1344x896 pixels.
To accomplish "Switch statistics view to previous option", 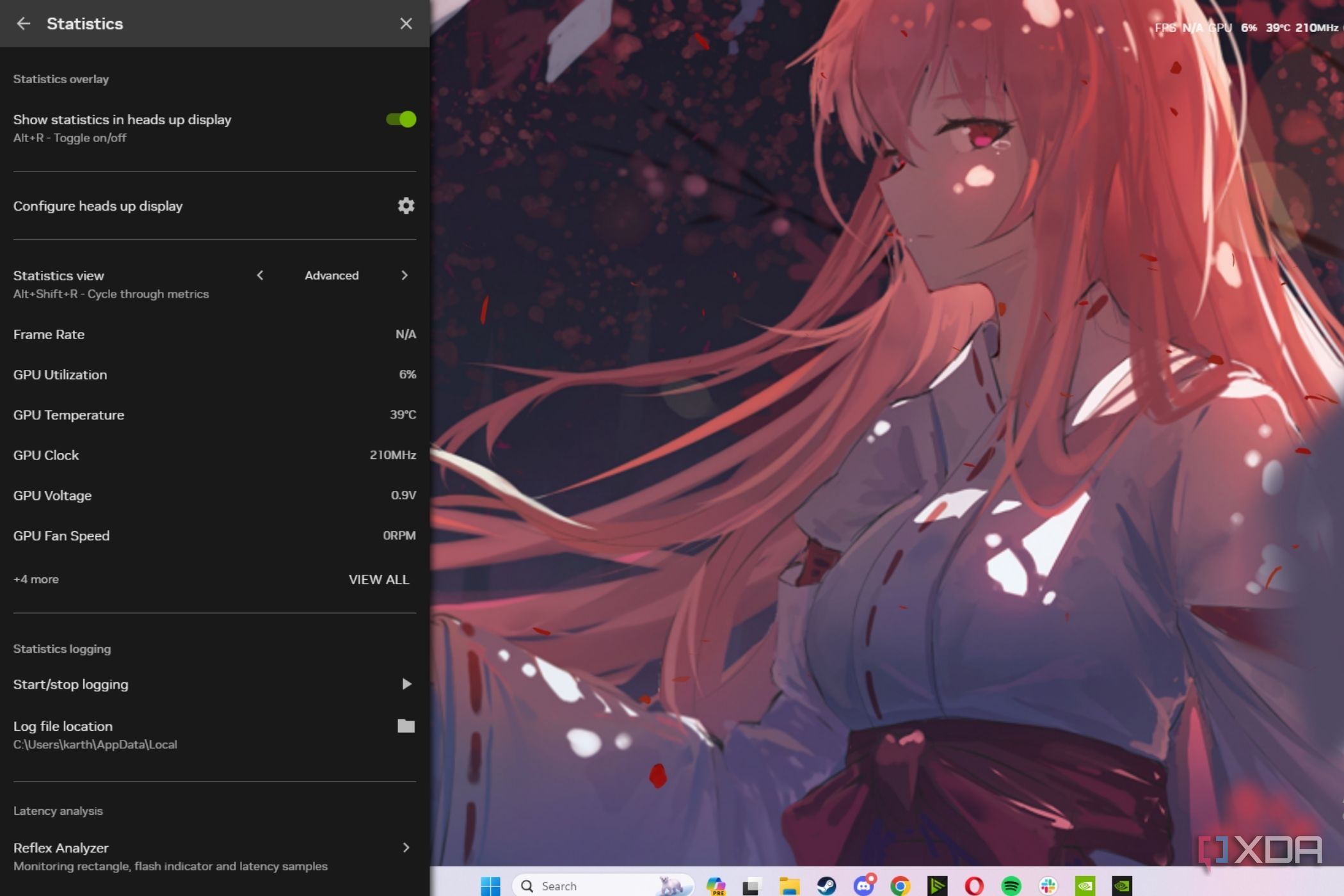I will [x=260, y=275].
